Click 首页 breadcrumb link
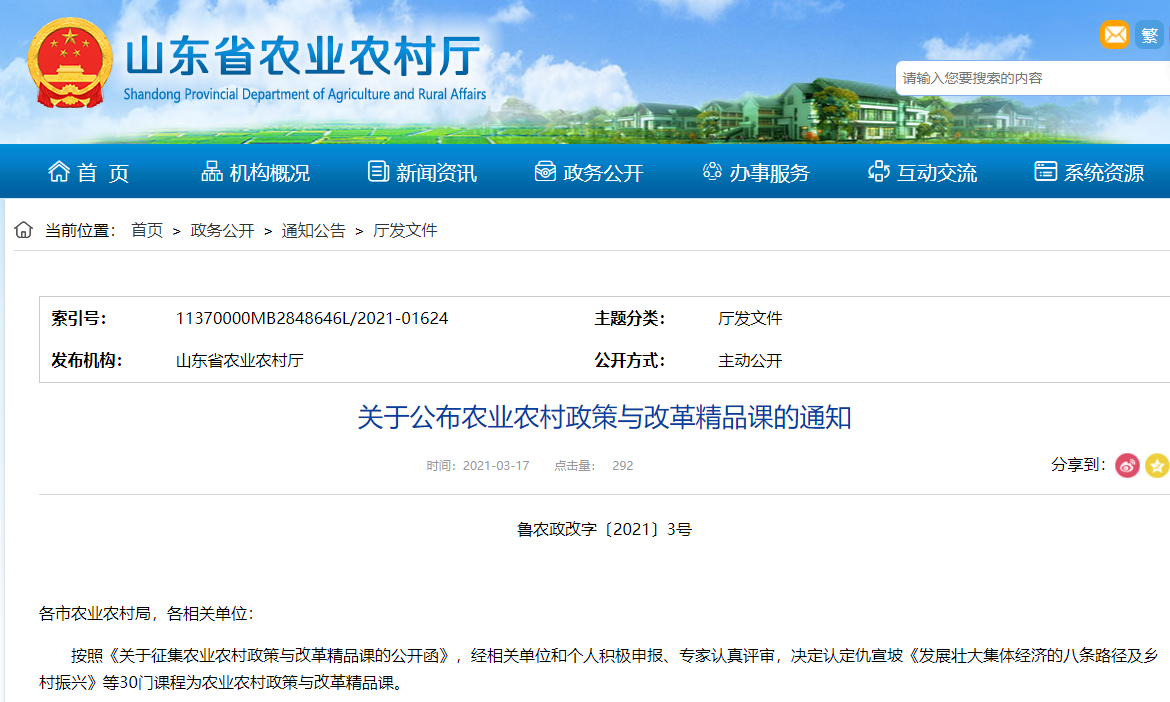 pos(147,230)
